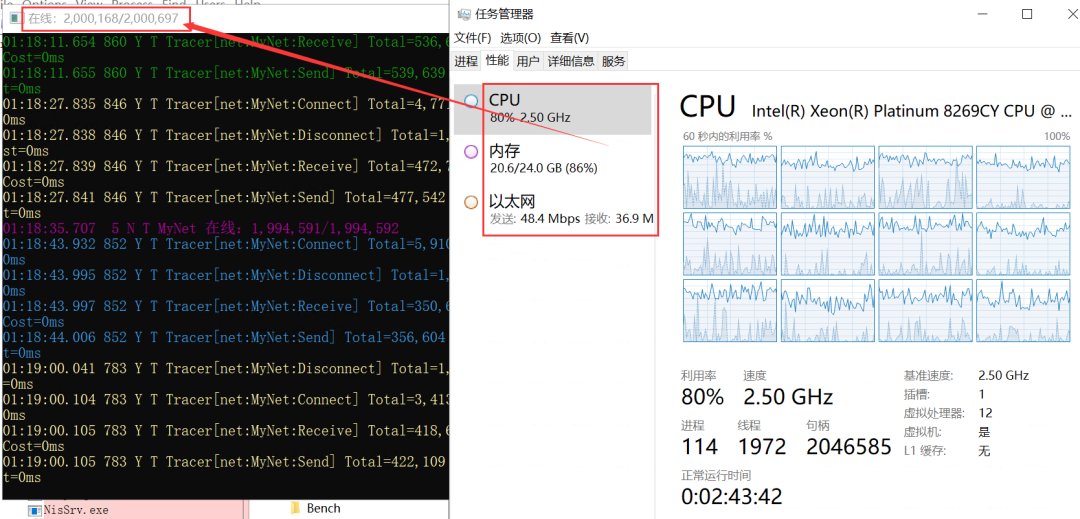This screenshot has height=519, width=1080.
Task: Open the 查看(V) menu in Task Manager
Action: tap(570, 38)
